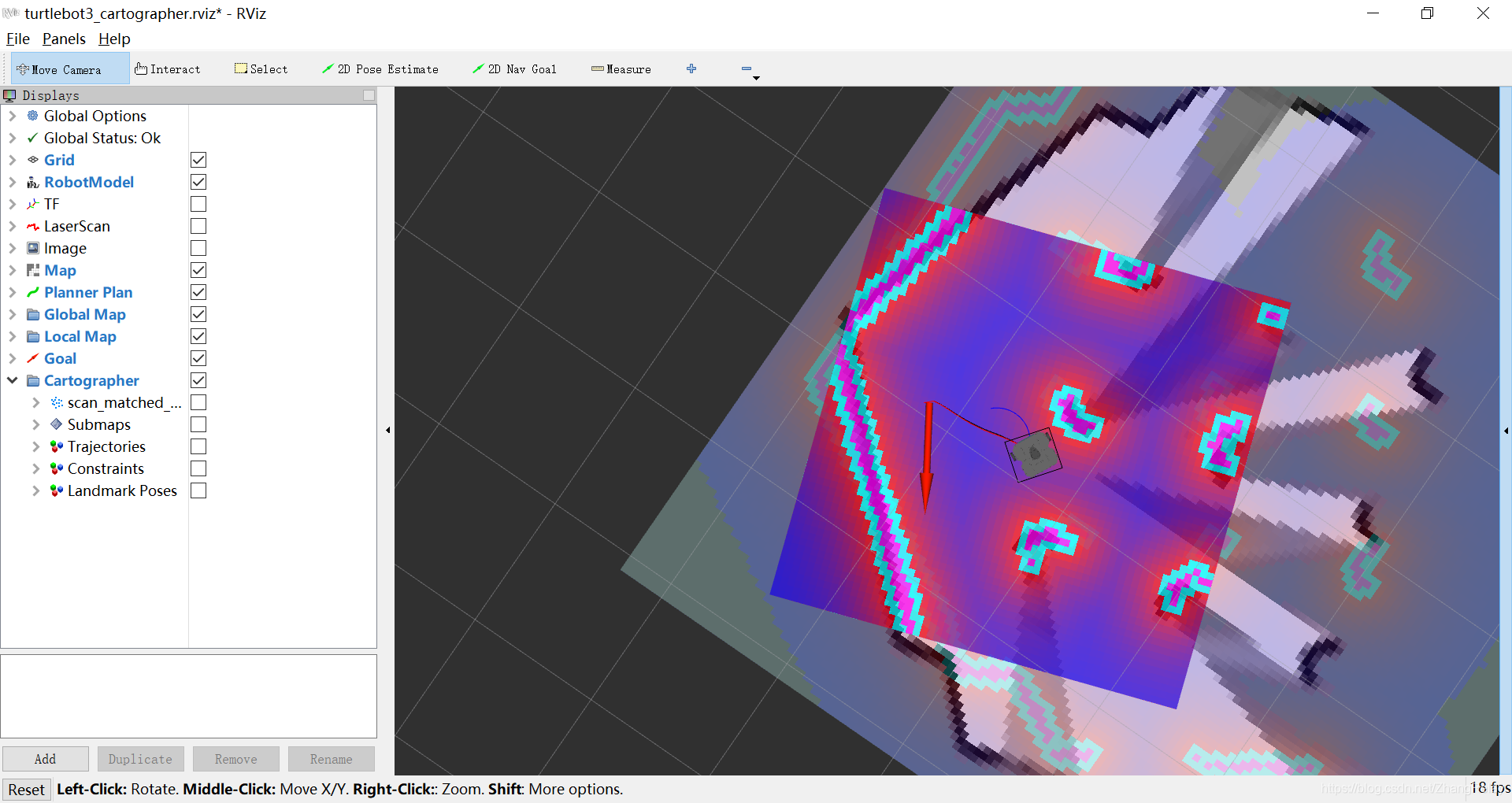The image size is (1512, 803).
Task: Expand the Trajectories item
Action: point(36,446)
